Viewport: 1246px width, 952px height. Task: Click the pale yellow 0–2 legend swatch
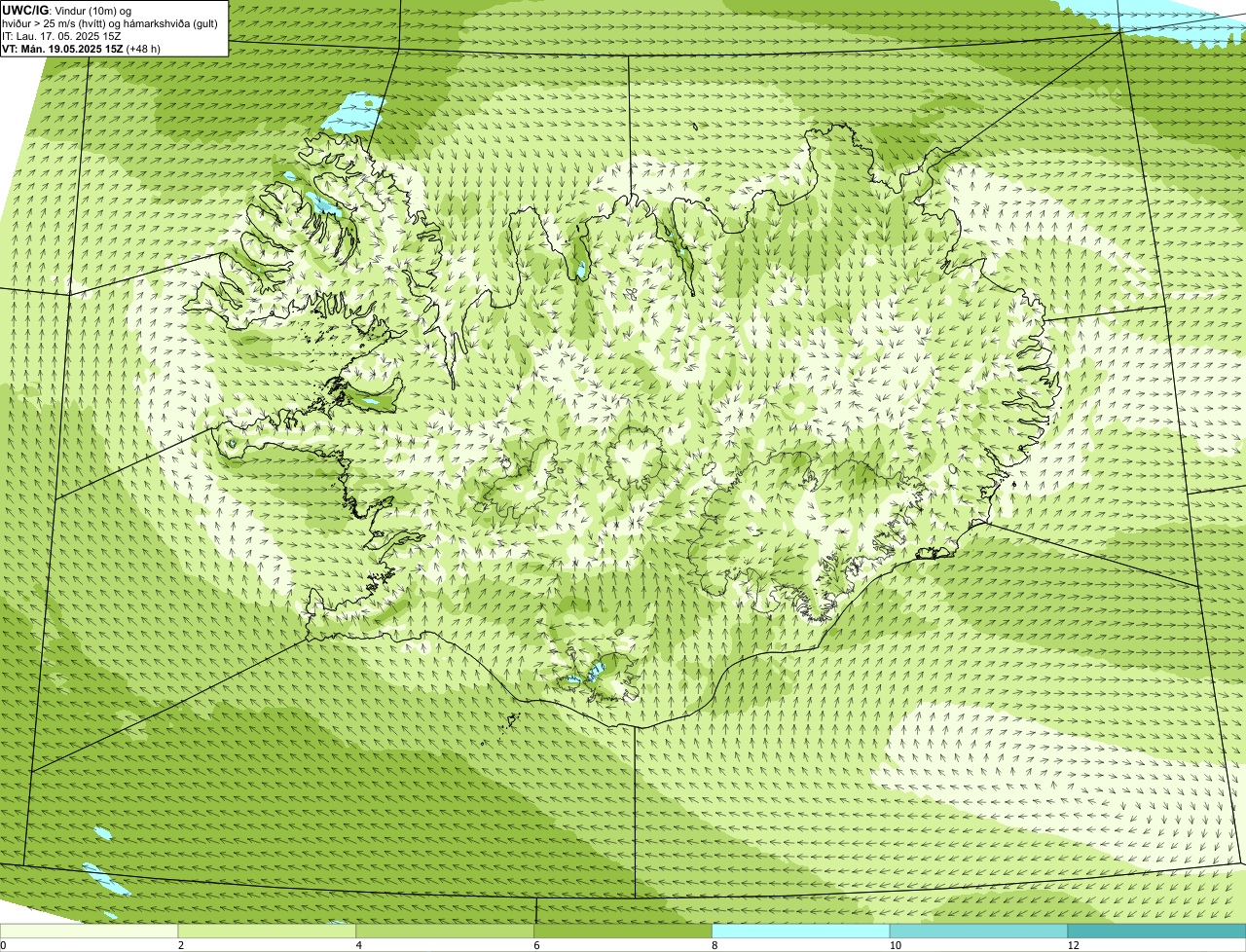tap(90, 931)
